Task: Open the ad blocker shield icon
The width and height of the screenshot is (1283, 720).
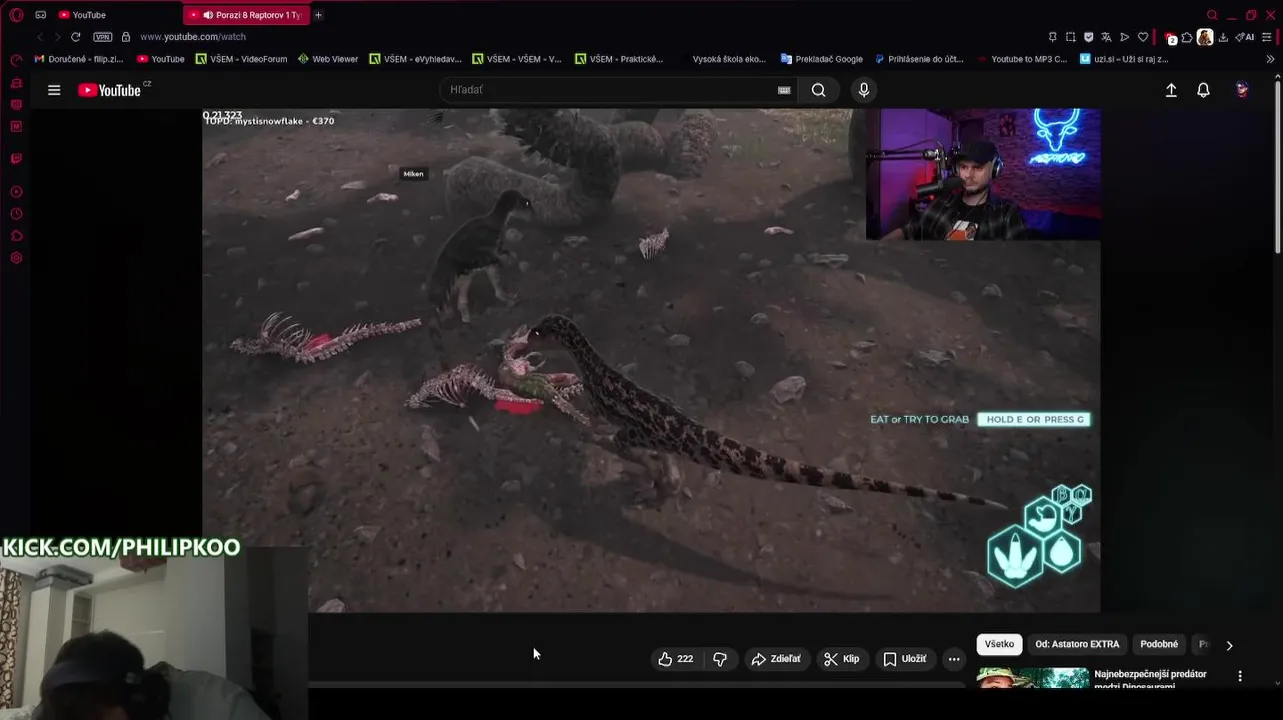Action: pyautogui.click(x=1088, y=37)
